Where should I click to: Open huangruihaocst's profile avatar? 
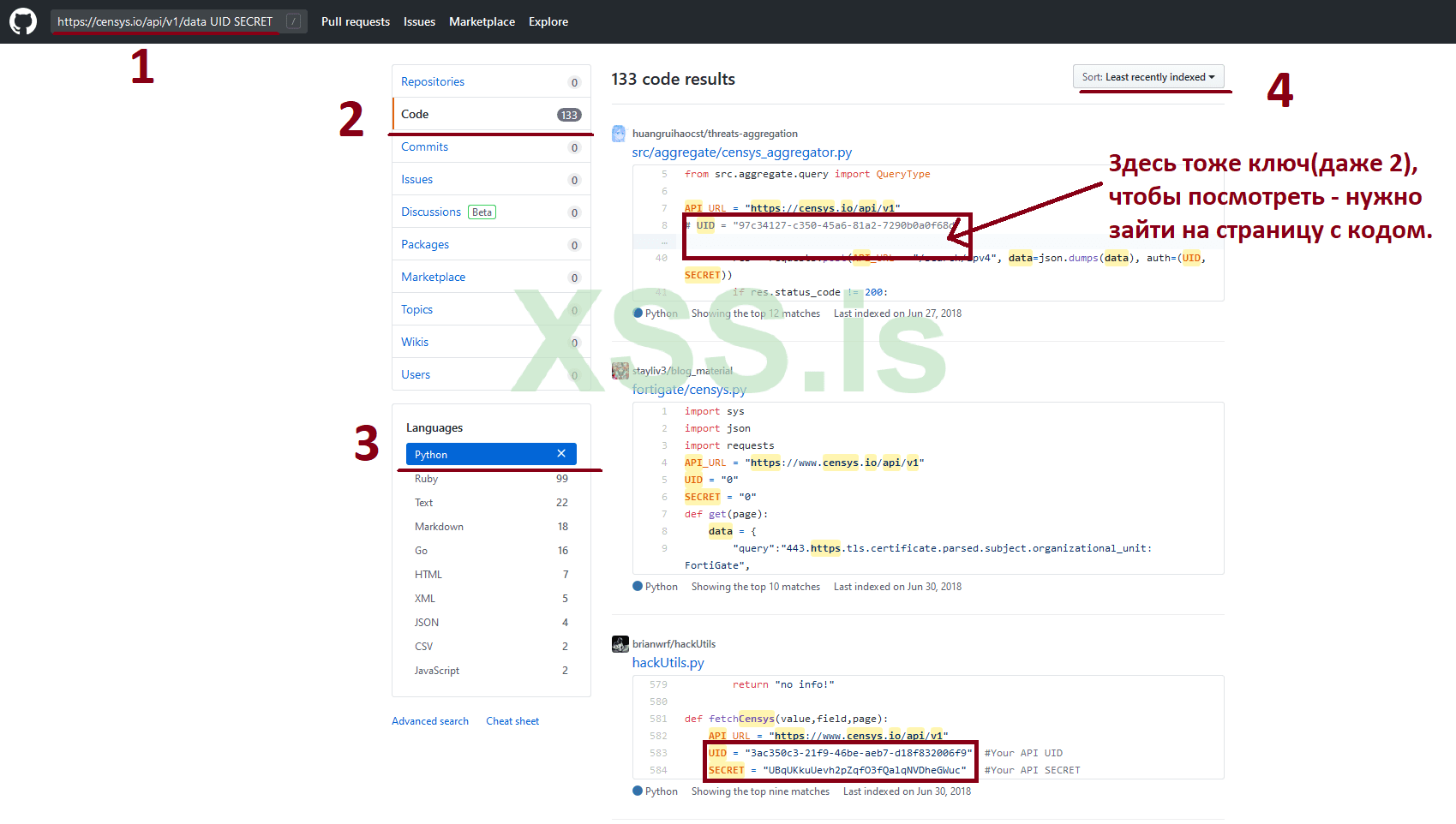[619, 134]
